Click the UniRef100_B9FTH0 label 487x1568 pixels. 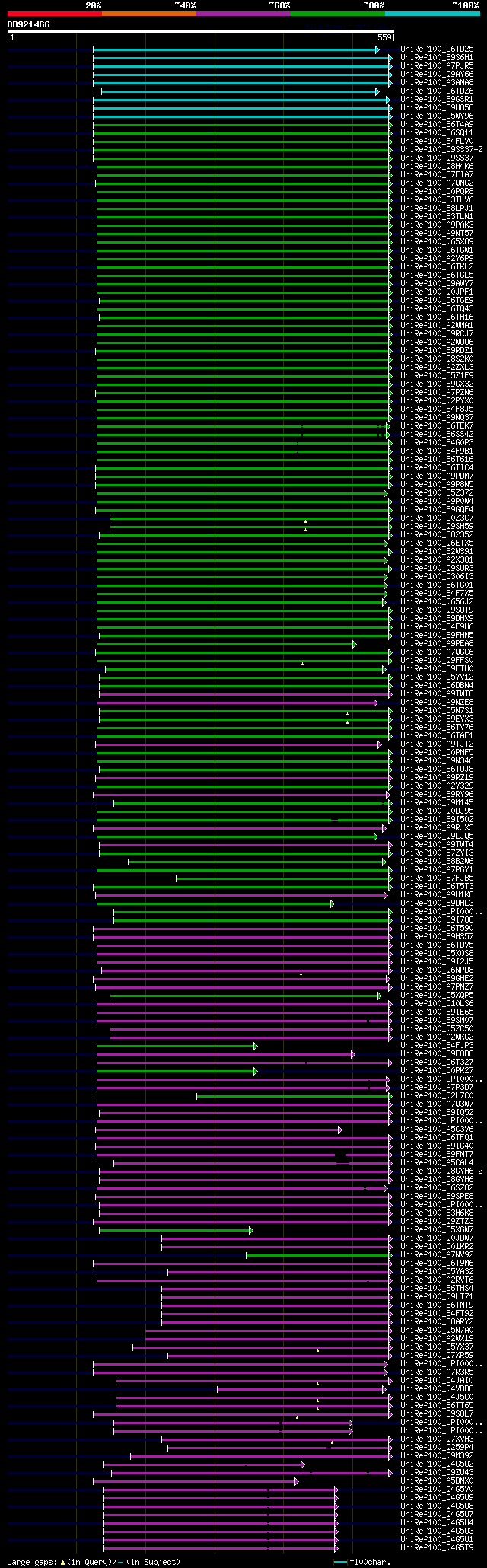click(437, 669)
